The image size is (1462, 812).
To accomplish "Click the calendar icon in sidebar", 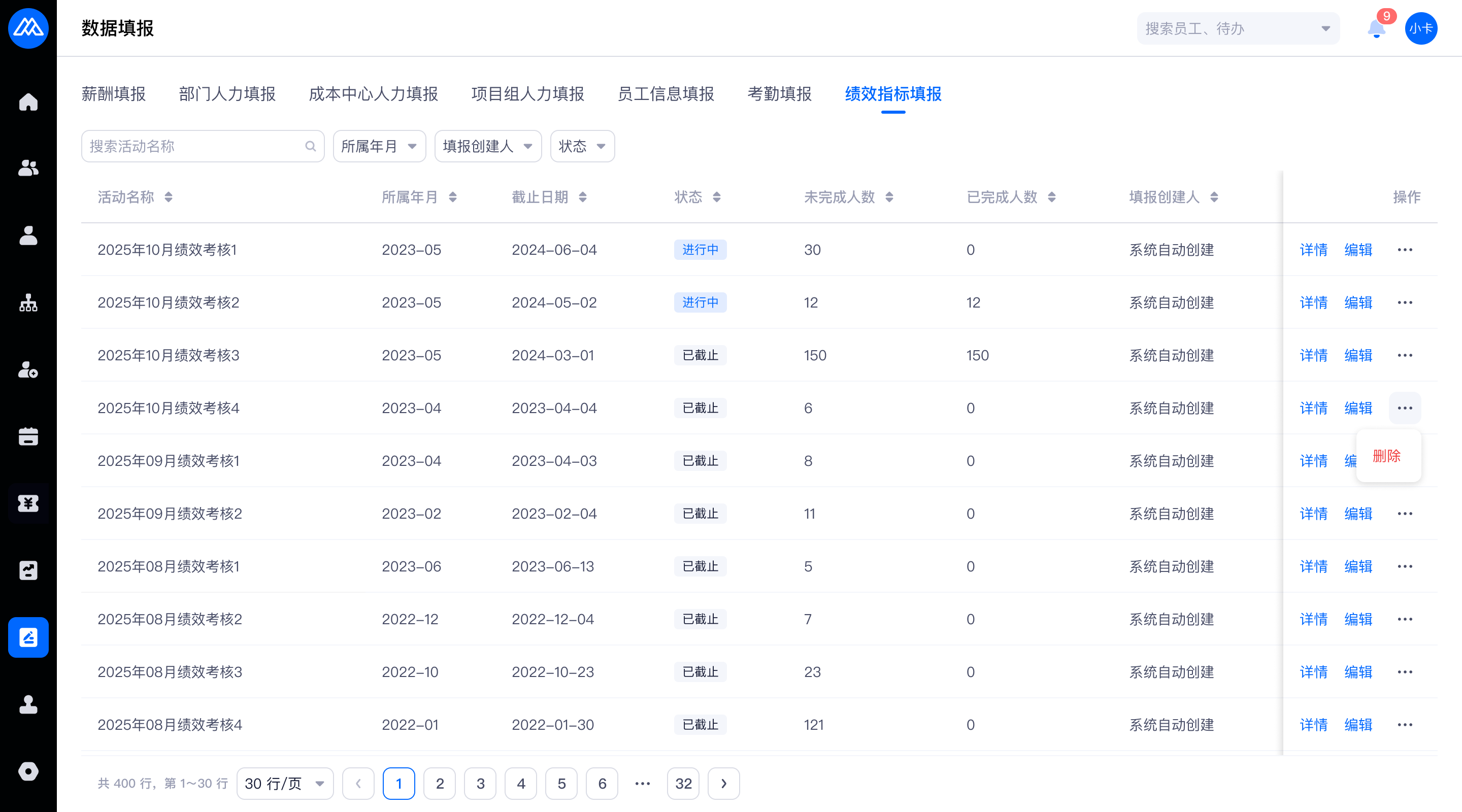I will point(28,436).
